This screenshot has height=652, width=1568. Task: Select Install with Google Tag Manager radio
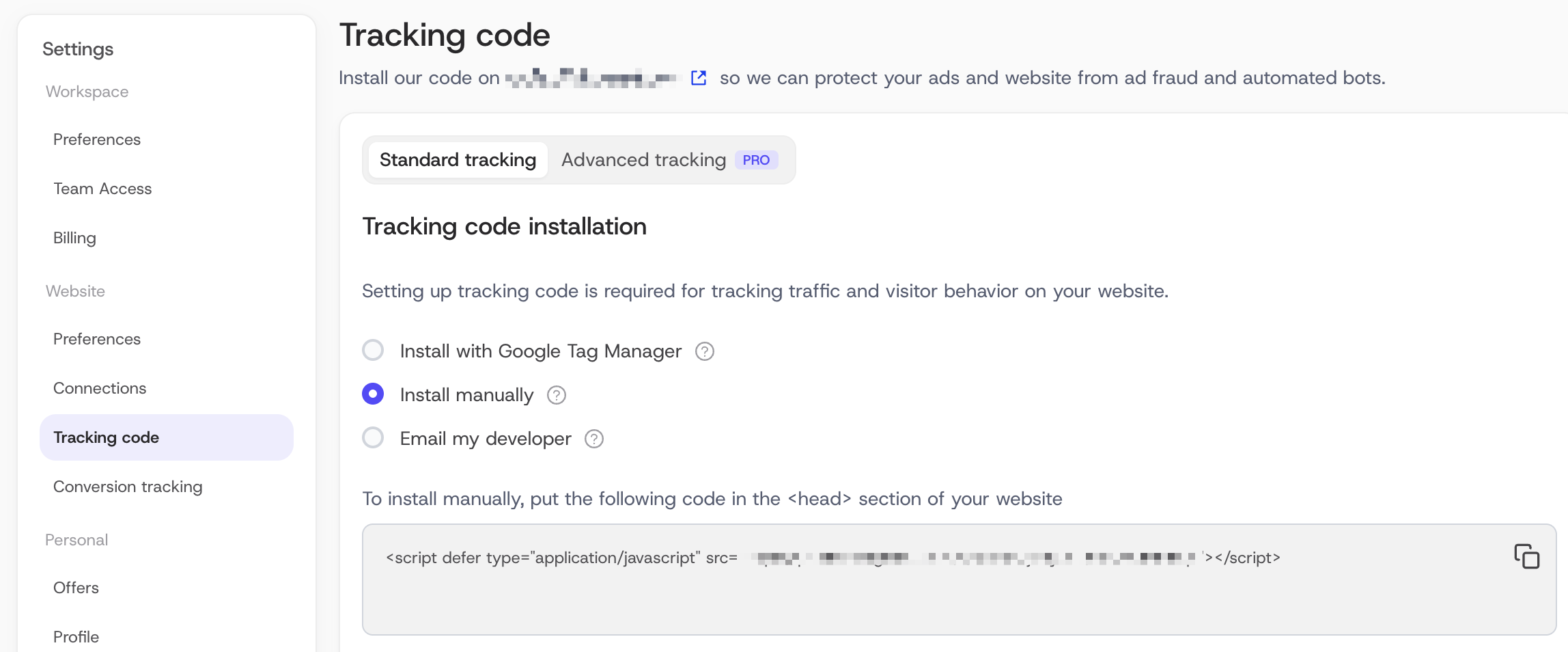373,350
